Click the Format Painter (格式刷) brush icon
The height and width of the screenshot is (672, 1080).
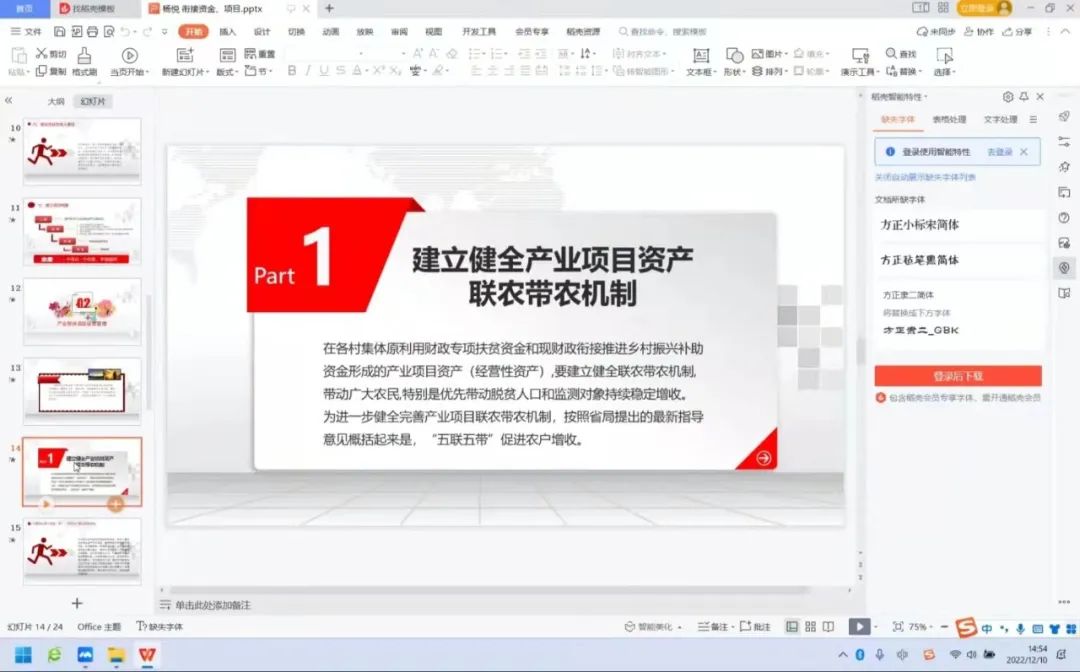point(85,55)
